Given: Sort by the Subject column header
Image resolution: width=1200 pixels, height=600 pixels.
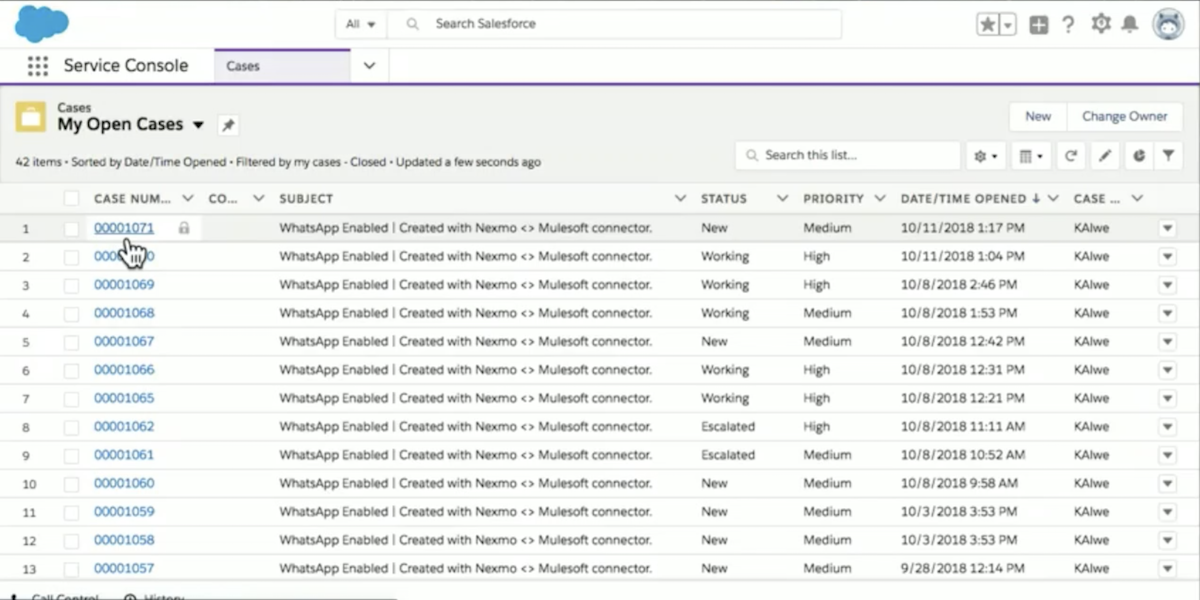Looking at the screenshot, I should pyautogui.click(x=306, y=199).
